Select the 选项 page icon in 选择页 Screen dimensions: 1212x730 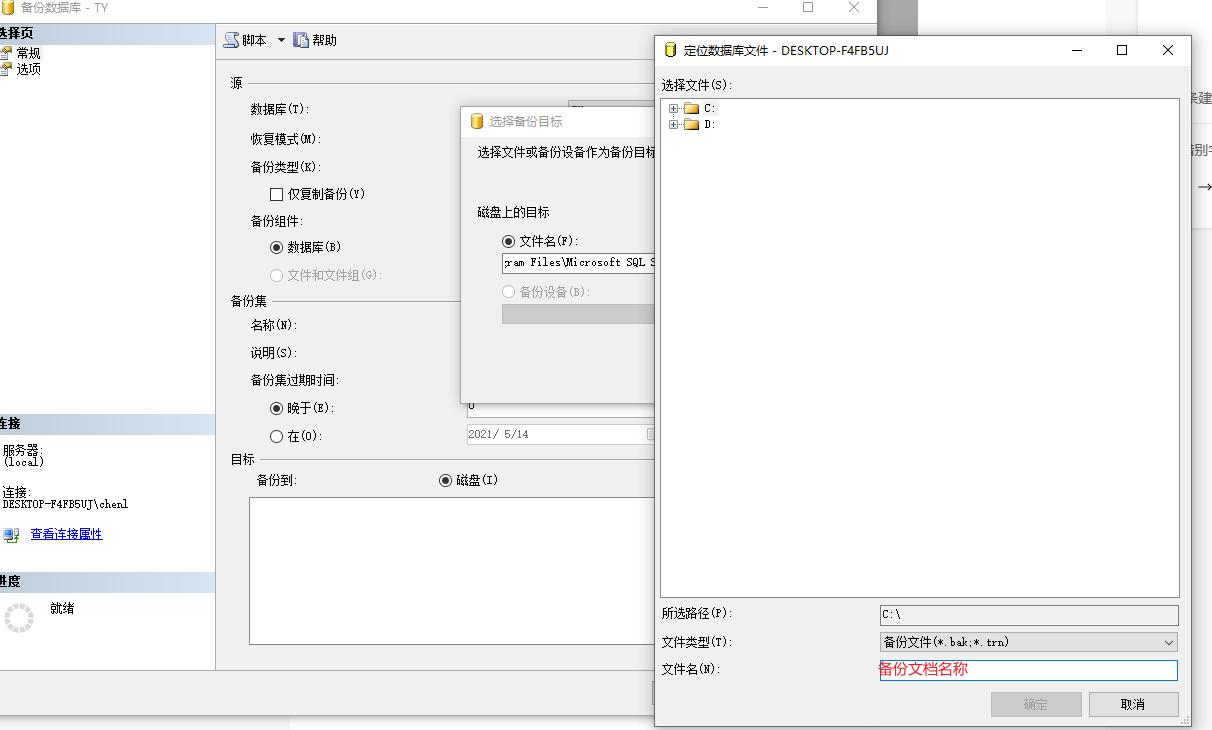click(x=7, y=69)
